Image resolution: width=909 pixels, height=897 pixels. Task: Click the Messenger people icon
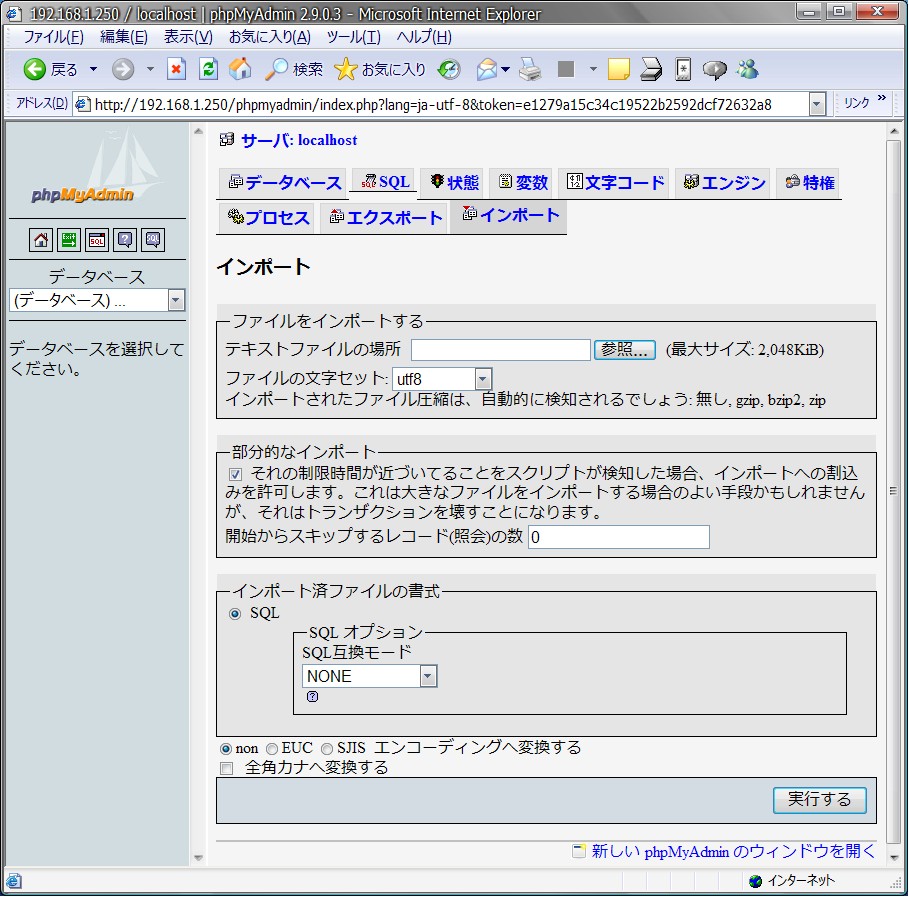pyautogui.click(x=747, y=69)
